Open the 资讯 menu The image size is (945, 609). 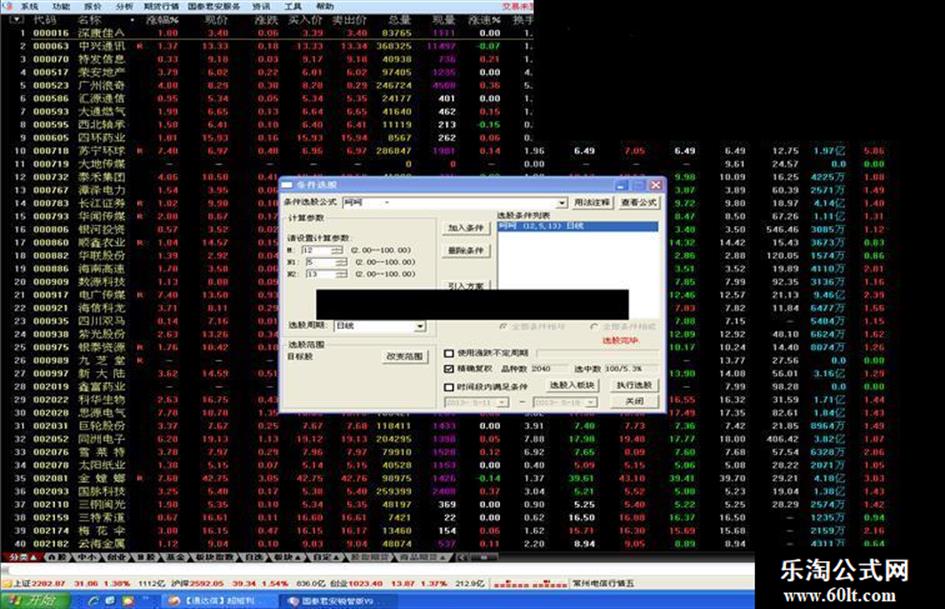pos(260,7)
